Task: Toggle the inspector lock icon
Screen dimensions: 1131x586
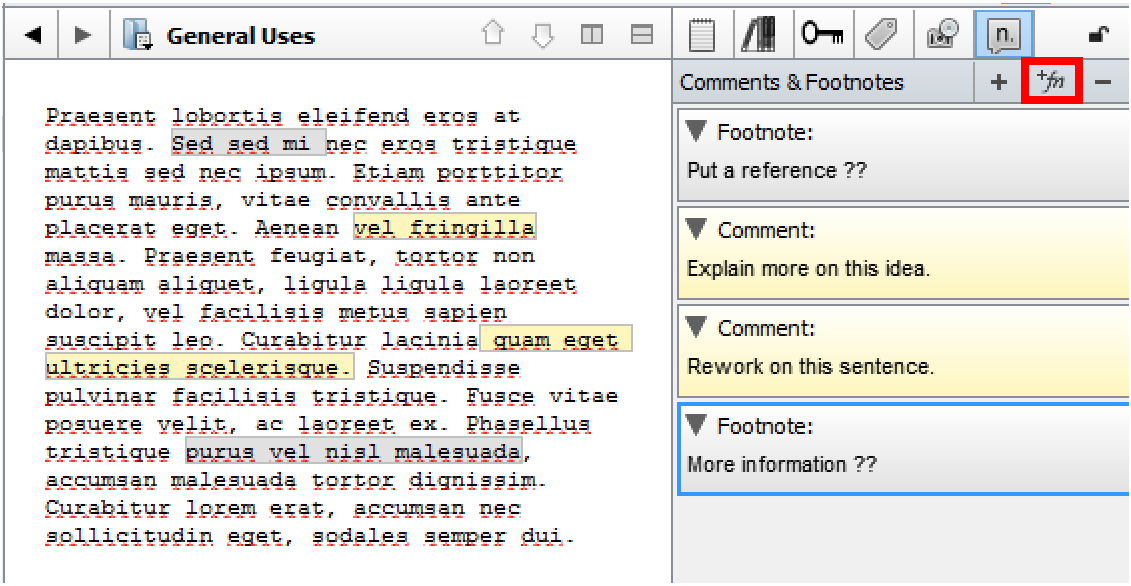Action: click(1098, 36)
